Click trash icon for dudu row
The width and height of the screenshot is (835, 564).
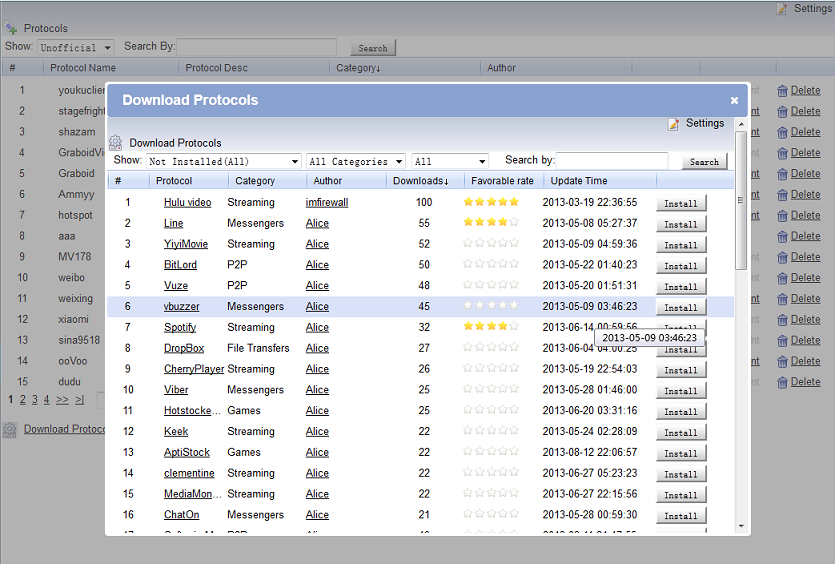coord(782,382)
